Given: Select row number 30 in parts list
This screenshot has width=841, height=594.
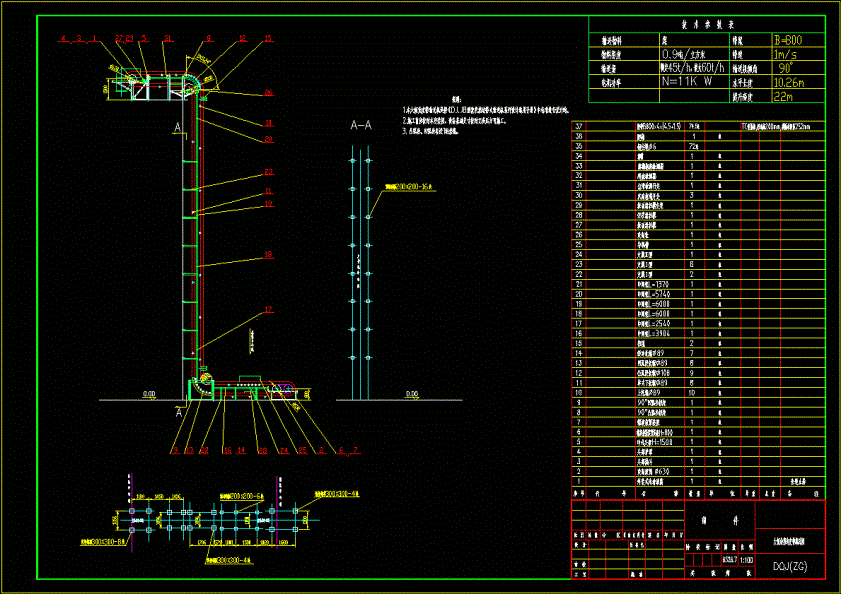Looking at the screenshot, I should (x=579, y=196).
